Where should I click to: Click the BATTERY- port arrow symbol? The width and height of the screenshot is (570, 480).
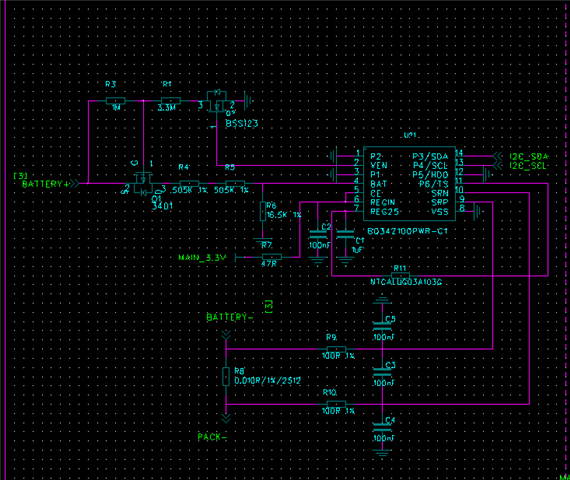[x=226, y=335]
